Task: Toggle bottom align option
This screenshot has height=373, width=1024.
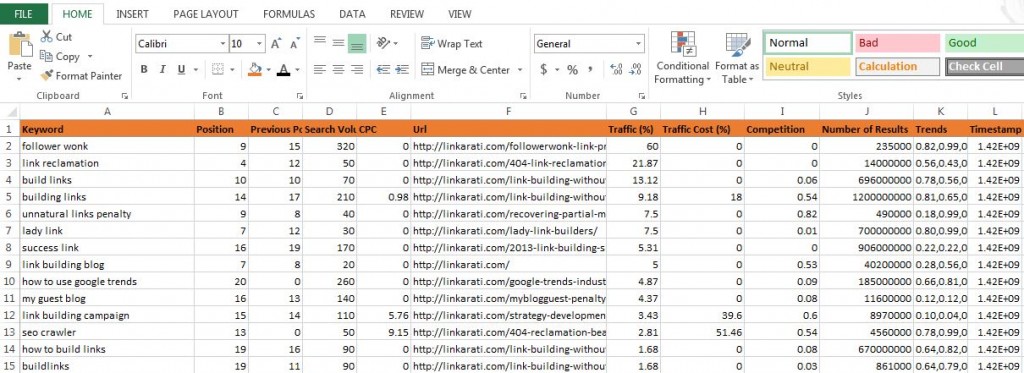Action: point(357,43)
